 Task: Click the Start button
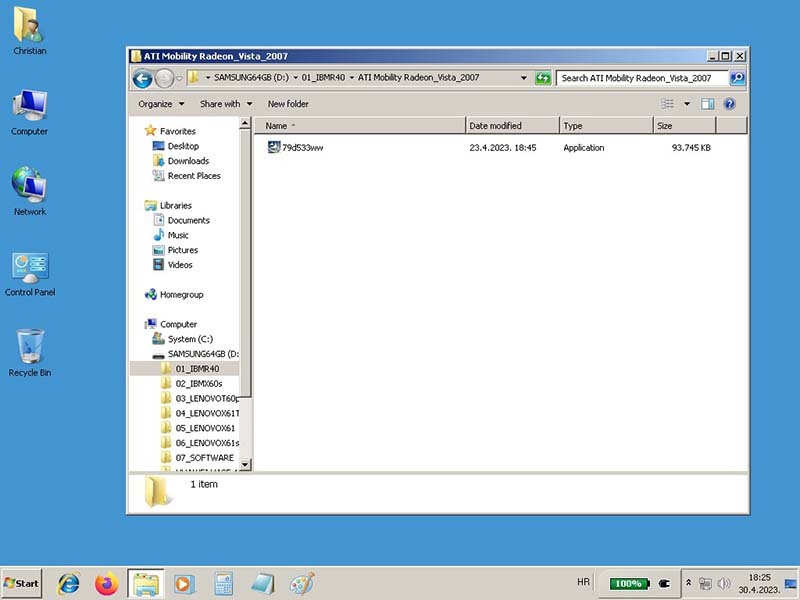[21, 583]
